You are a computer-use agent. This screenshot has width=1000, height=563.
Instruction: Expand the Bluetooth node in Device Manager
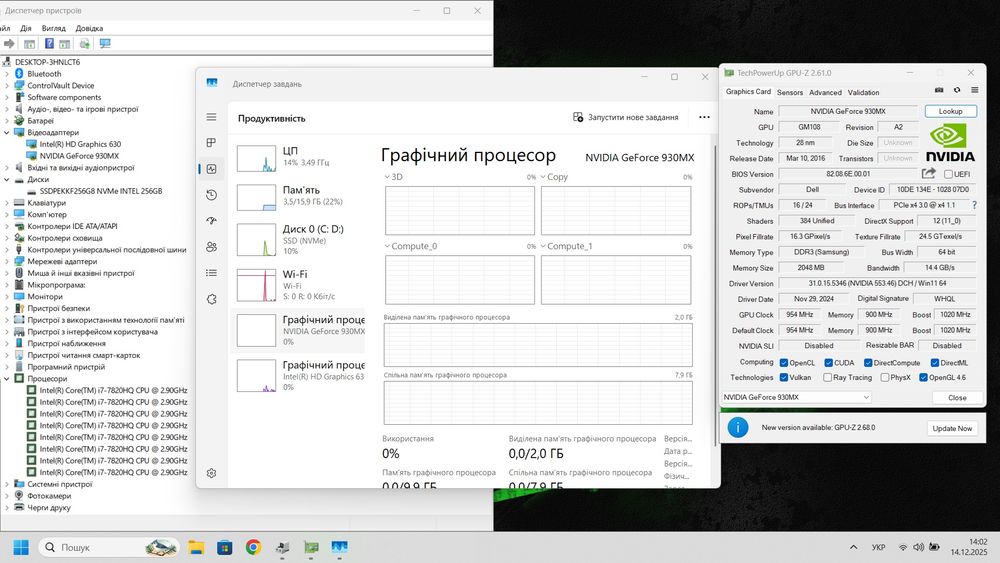click(x=7, y=74)
